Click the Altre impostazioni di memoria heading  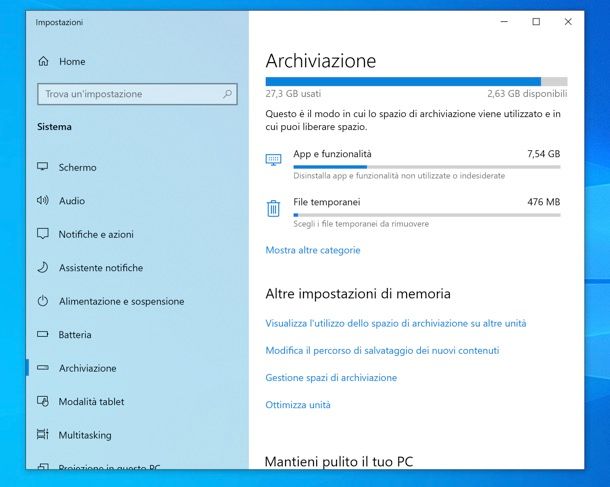tap(358, 294)
